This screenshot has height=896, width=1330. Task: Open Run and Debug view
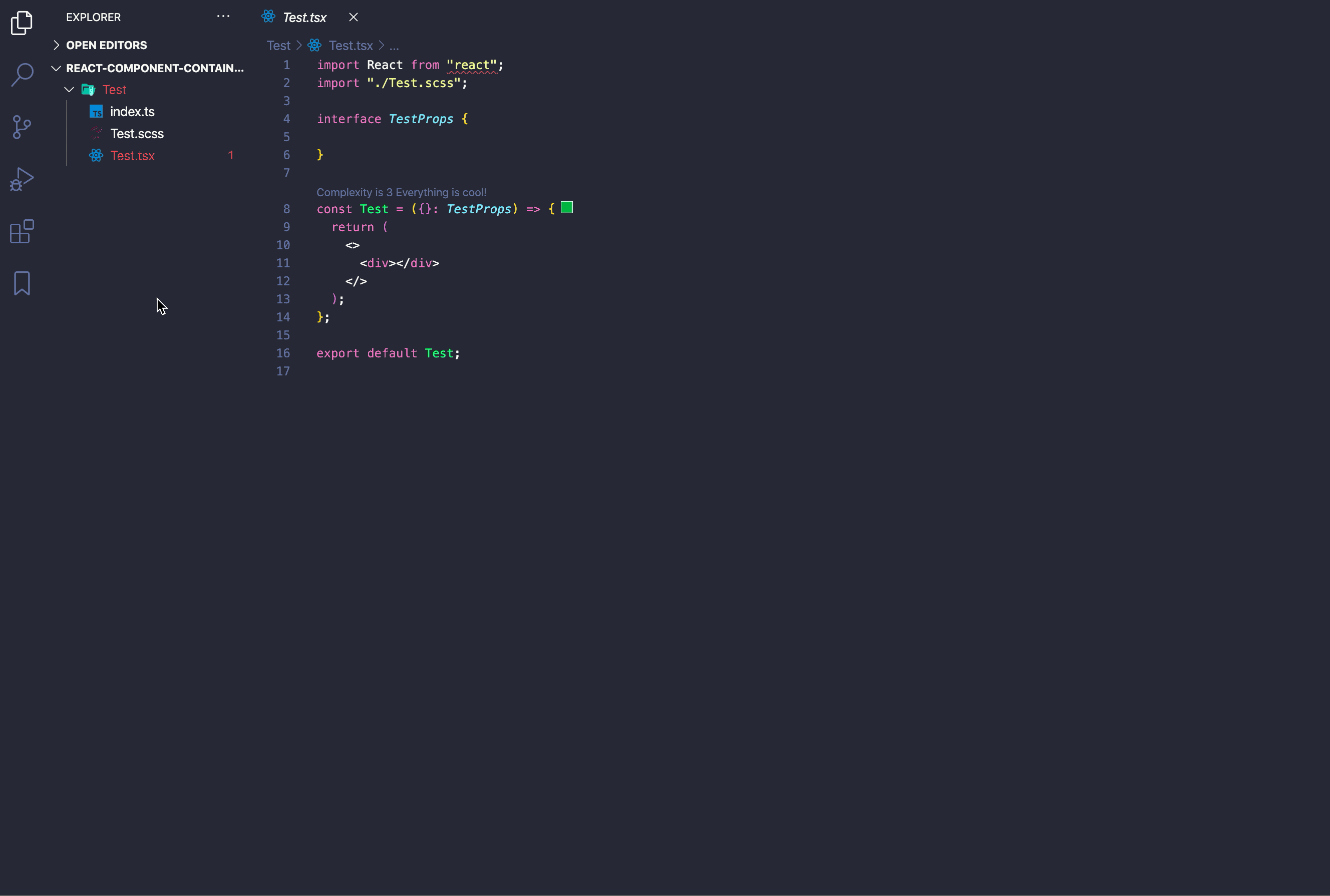coord(22,179)
